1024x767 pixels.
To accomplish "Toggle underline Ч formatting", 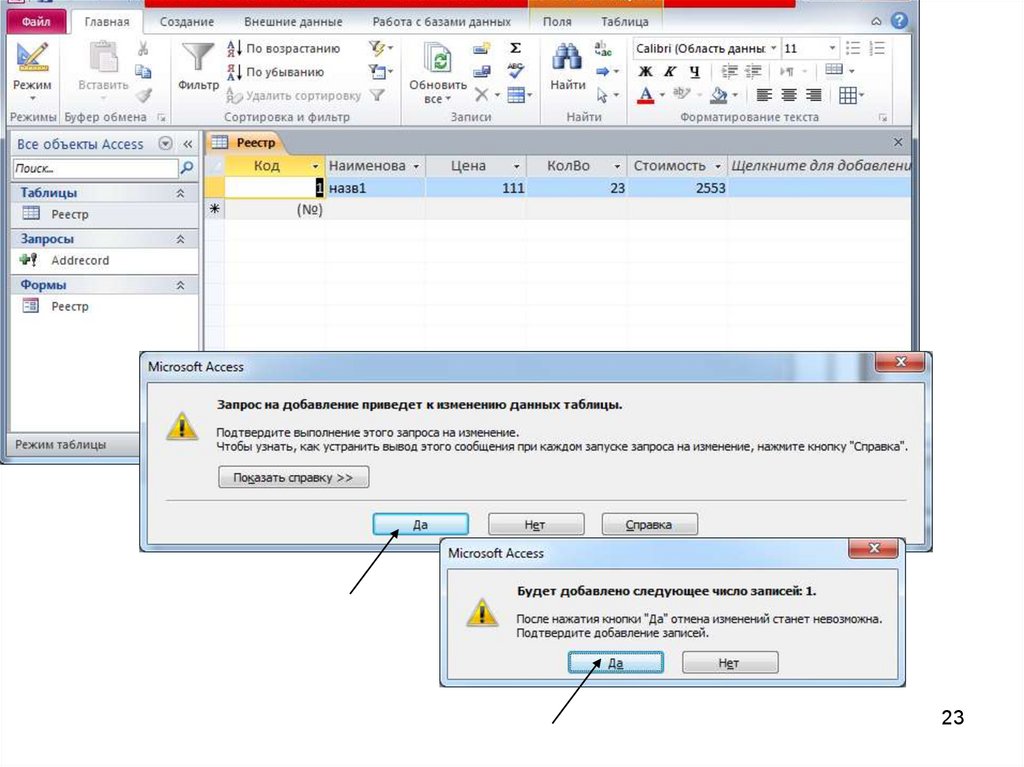I will [694, 71].
